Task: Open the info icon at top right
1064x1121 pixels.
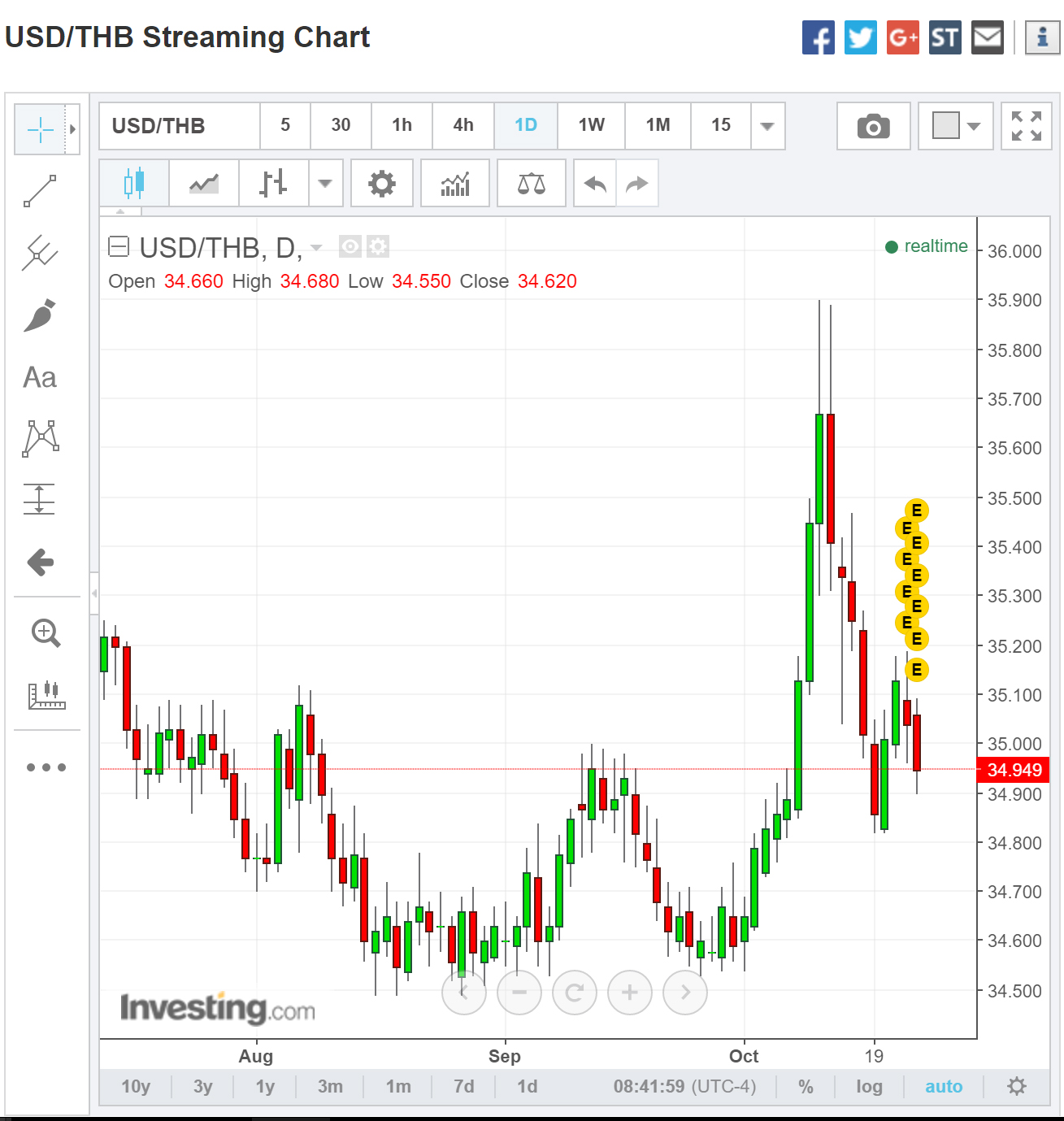Action: [1043, 37]
